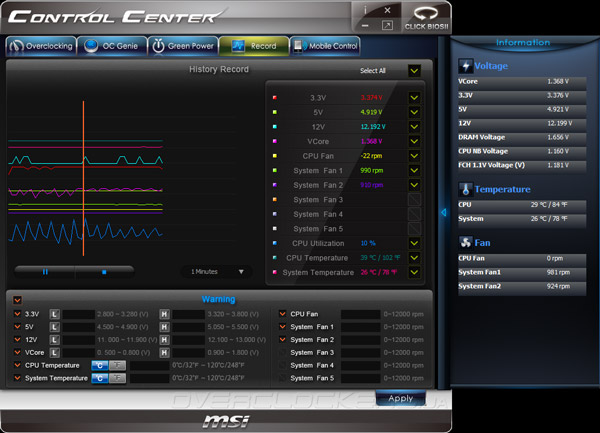The width and height of the screenshot is (600, 433).
Task: Click the System Fan 2 rpm input field
Action: click(x=360, y=340)
